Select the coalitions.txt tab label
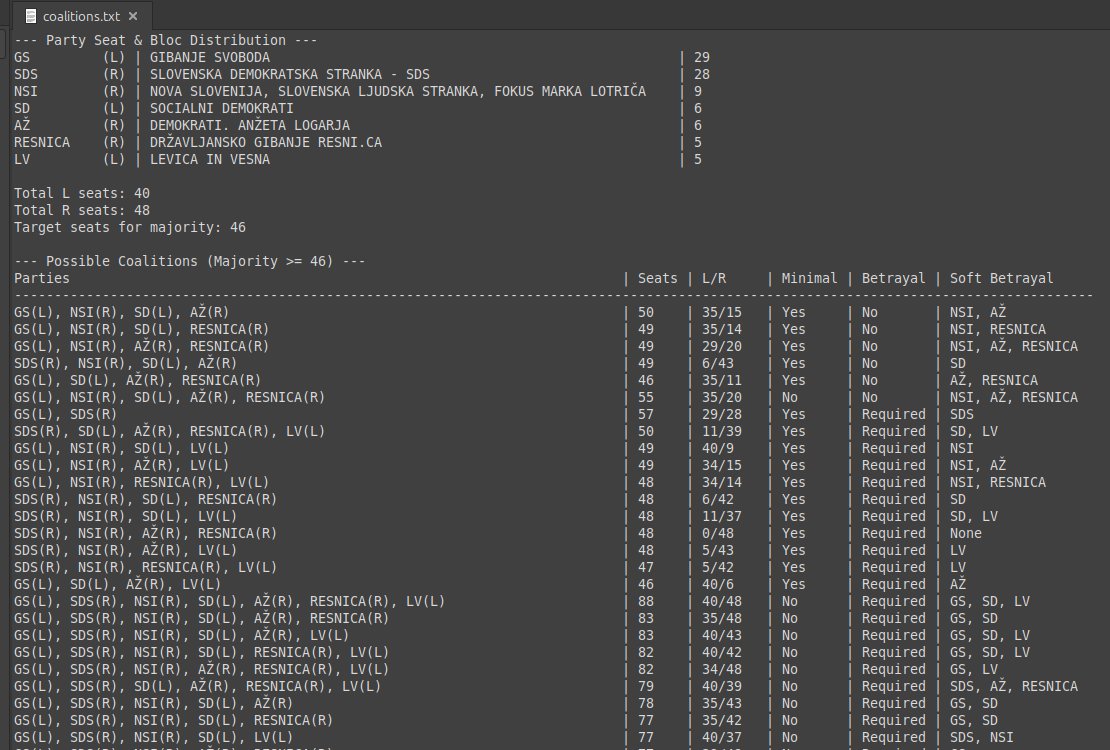Screen dimensions: 1110x750 coord(81,16)
